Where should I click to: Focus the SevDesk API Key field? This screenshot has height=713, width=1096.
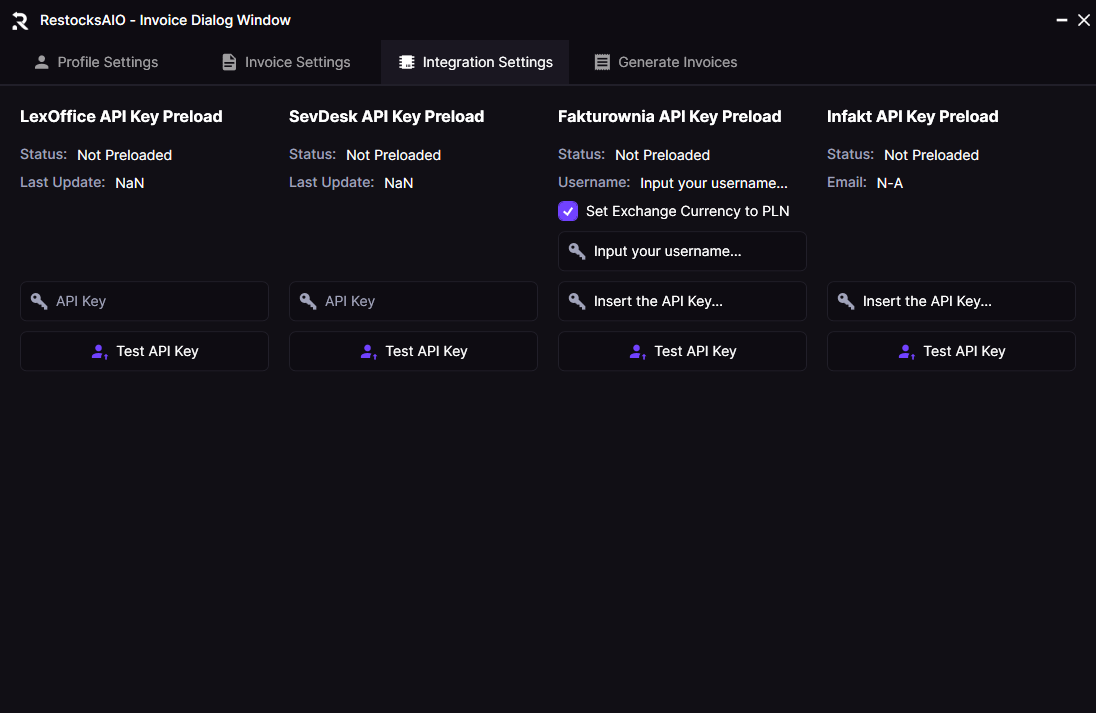point(413,301)
